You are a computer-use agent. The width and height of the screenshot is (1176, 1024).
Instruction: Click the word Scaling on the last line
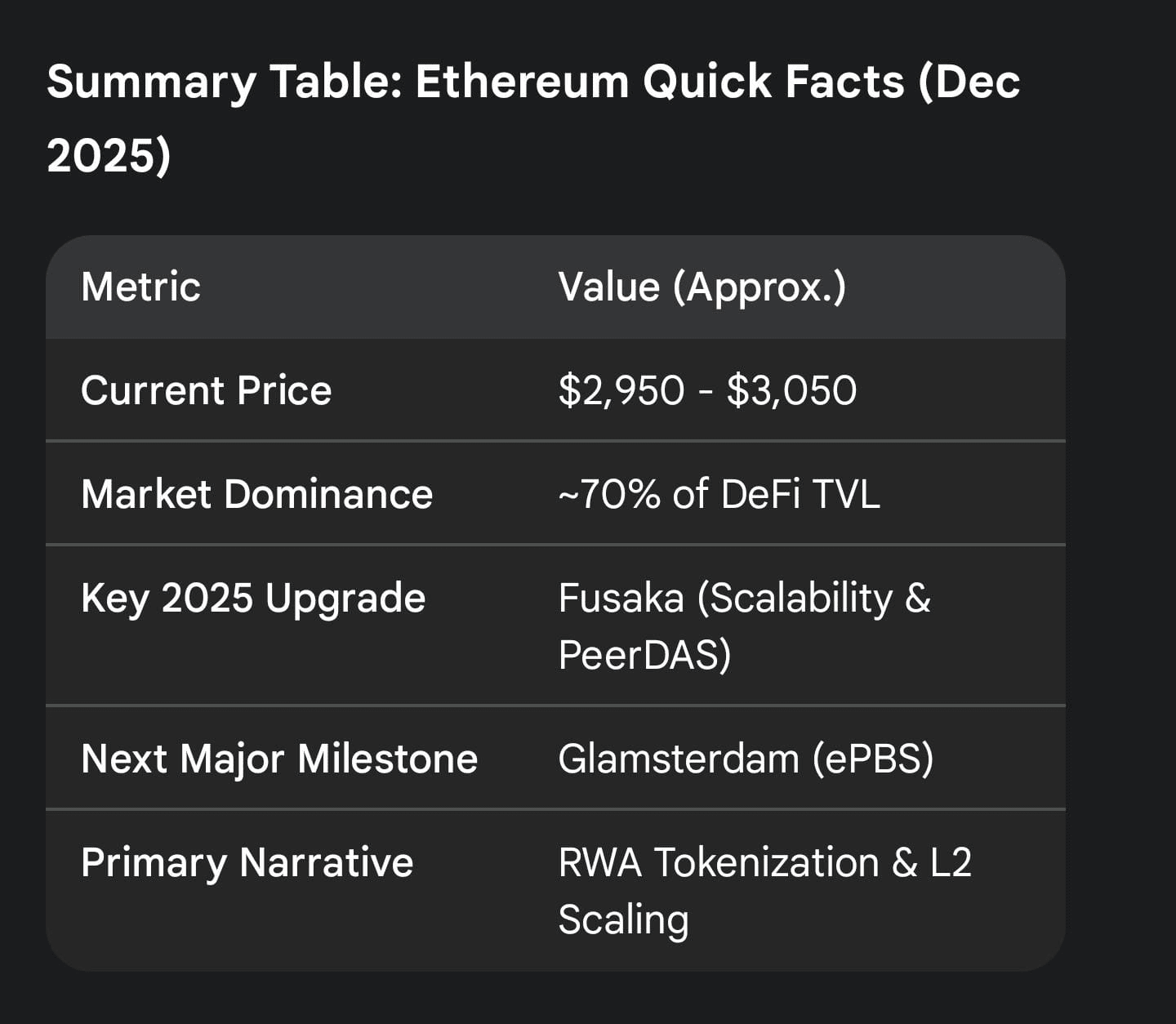(623, 919)
